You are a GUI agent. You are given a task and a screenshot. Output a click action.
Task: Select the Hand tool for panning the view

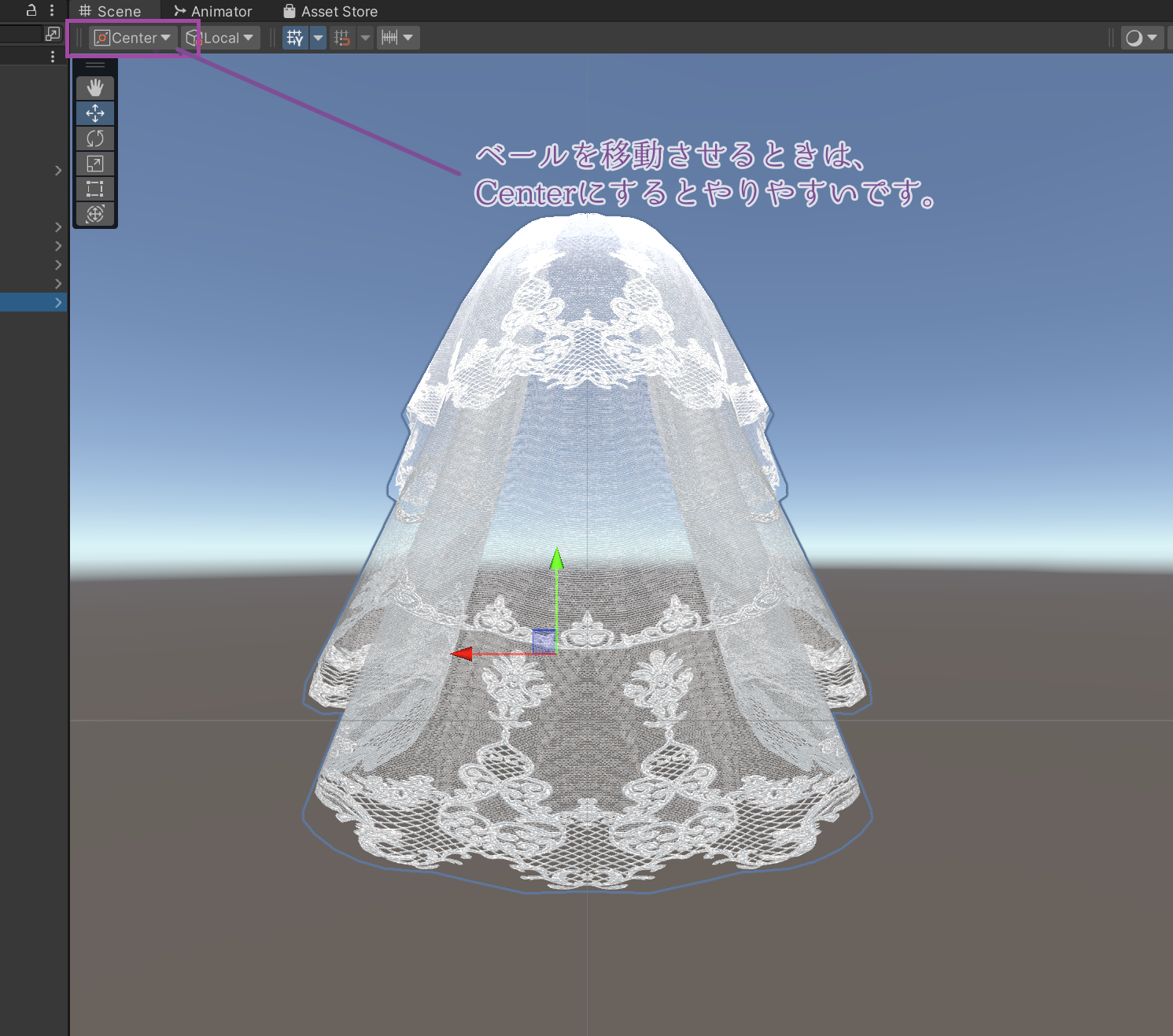94,87
